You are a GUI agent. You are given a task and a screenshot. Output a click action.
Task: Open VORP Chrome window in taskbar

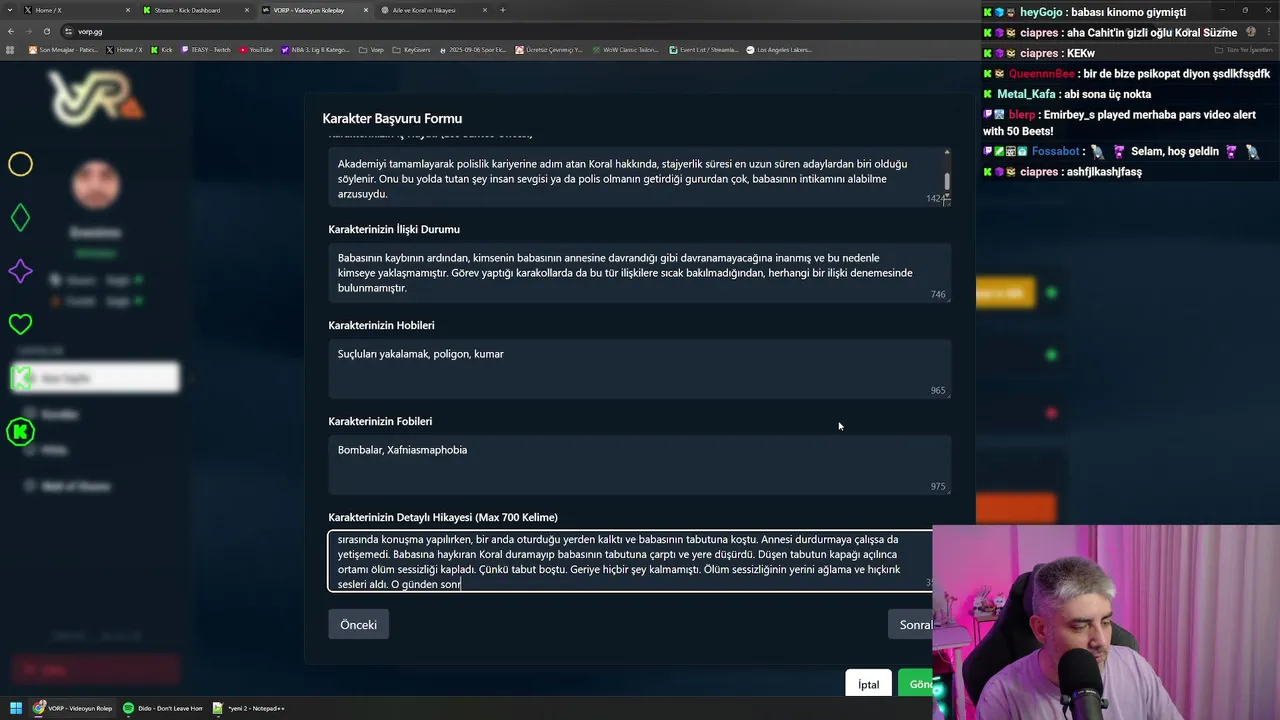(72, 708)
